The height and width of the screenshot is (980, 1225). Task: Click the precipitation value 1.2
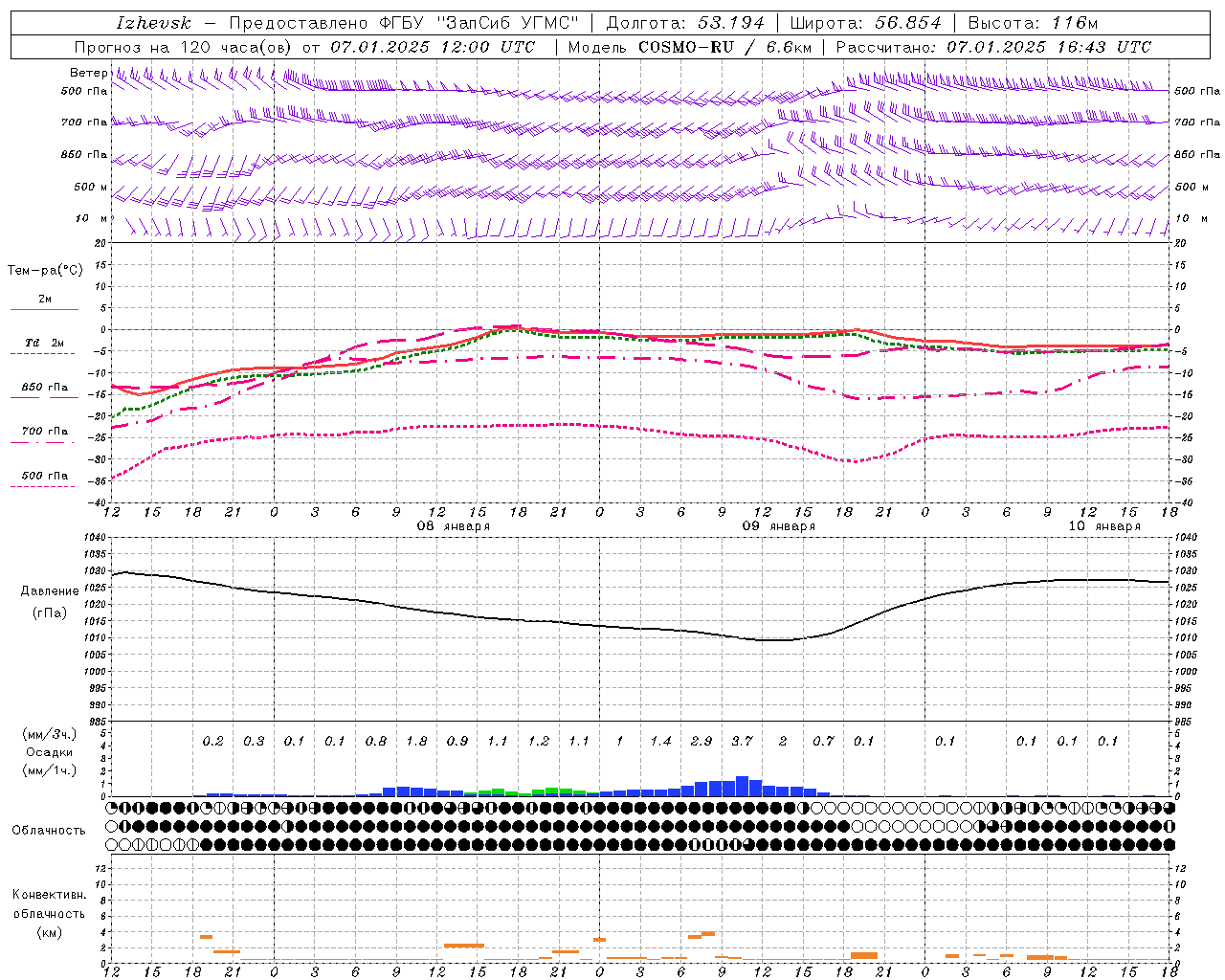(x=539, y=741)
